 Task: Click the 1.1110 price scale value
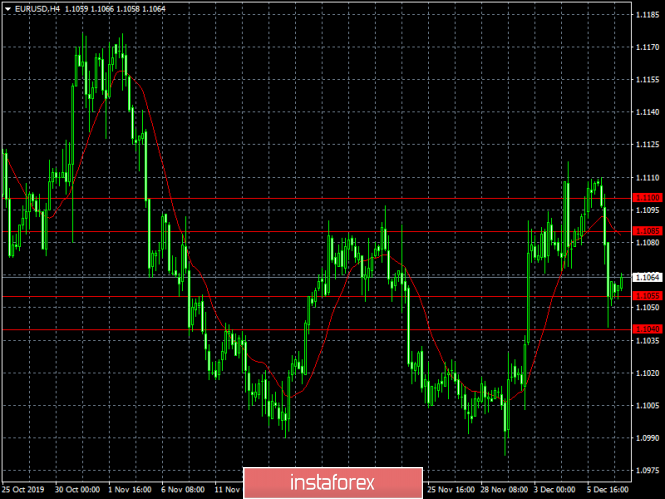coord(648,178)
